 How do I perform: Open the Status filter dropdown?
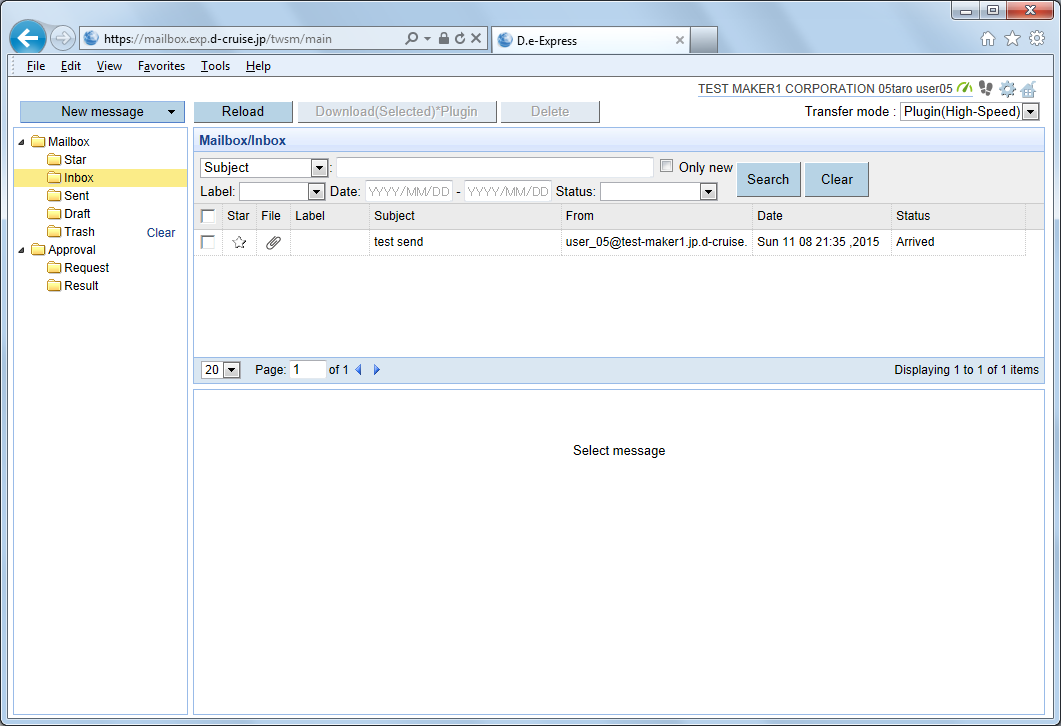[658, 191]
